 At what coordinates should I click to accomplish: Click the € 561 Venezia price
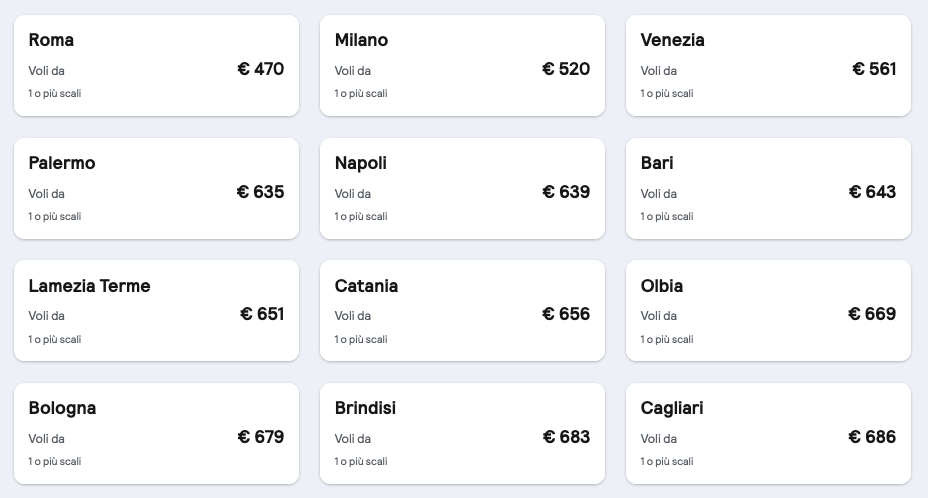click(874, 69)
